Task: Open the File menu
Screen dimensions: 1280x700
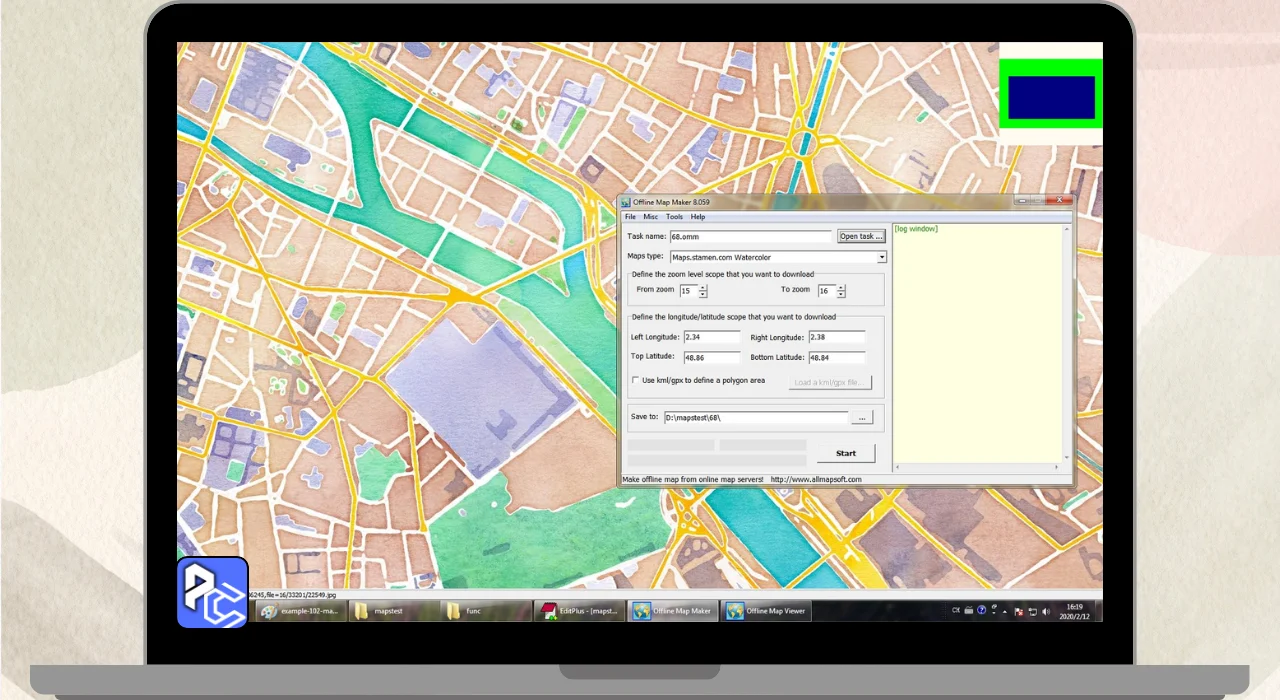Action: click(630, 217)
